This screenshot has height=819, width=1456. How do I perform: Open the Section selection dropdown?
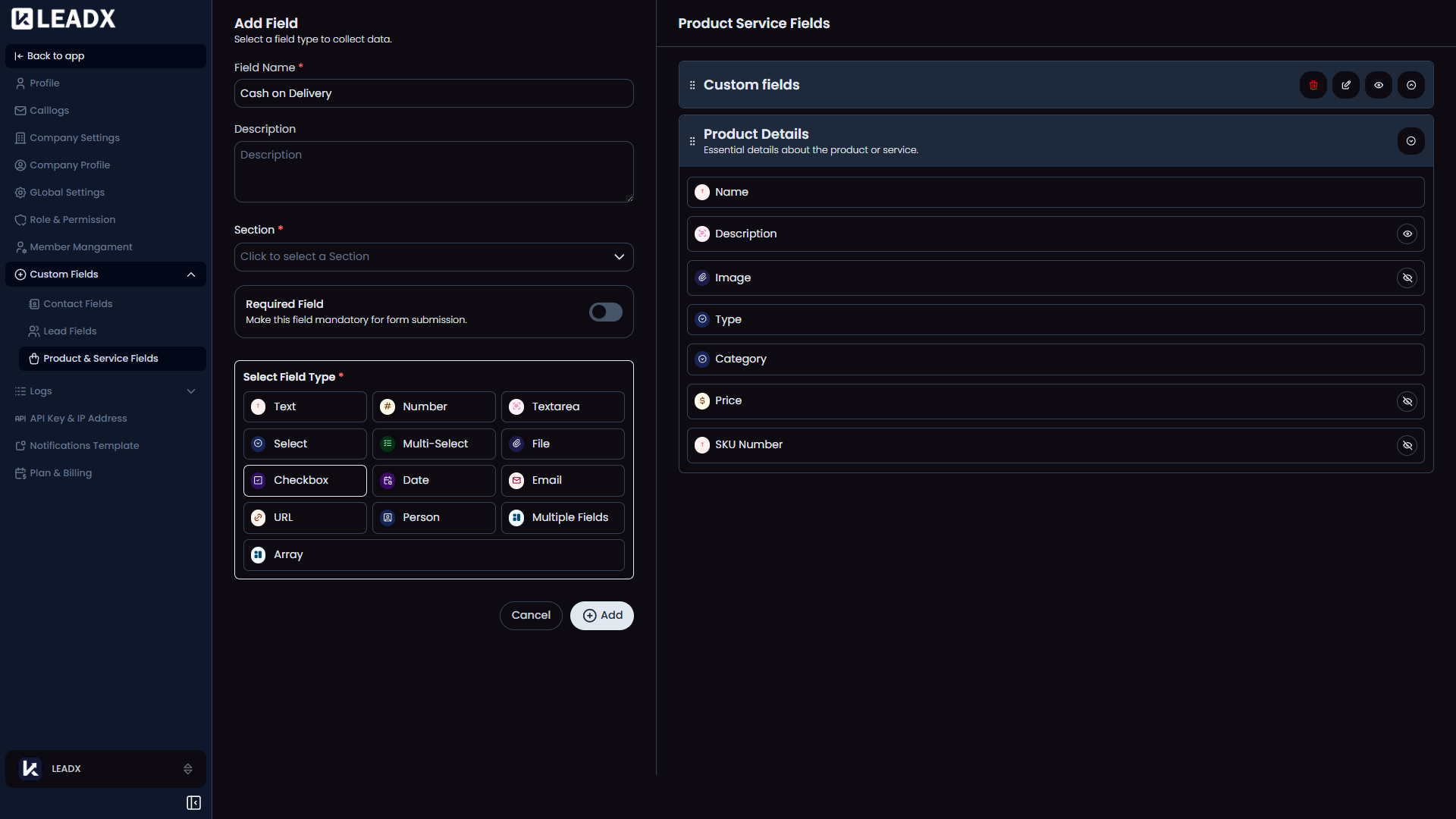click(x=433, y=256)
